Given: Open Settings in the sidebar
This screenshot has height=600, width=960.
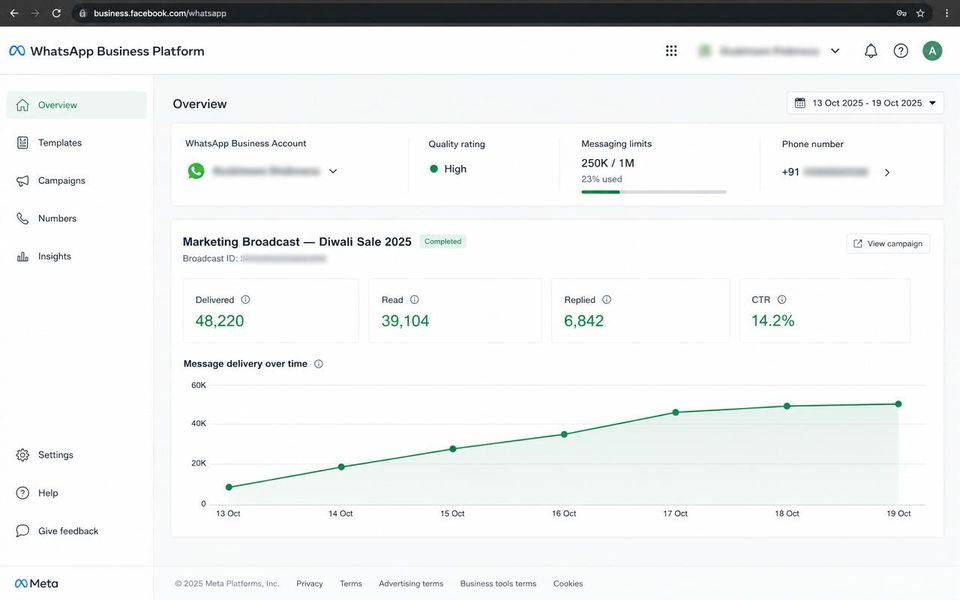Looking at the screenshot, I should click(x=77, y=455).
